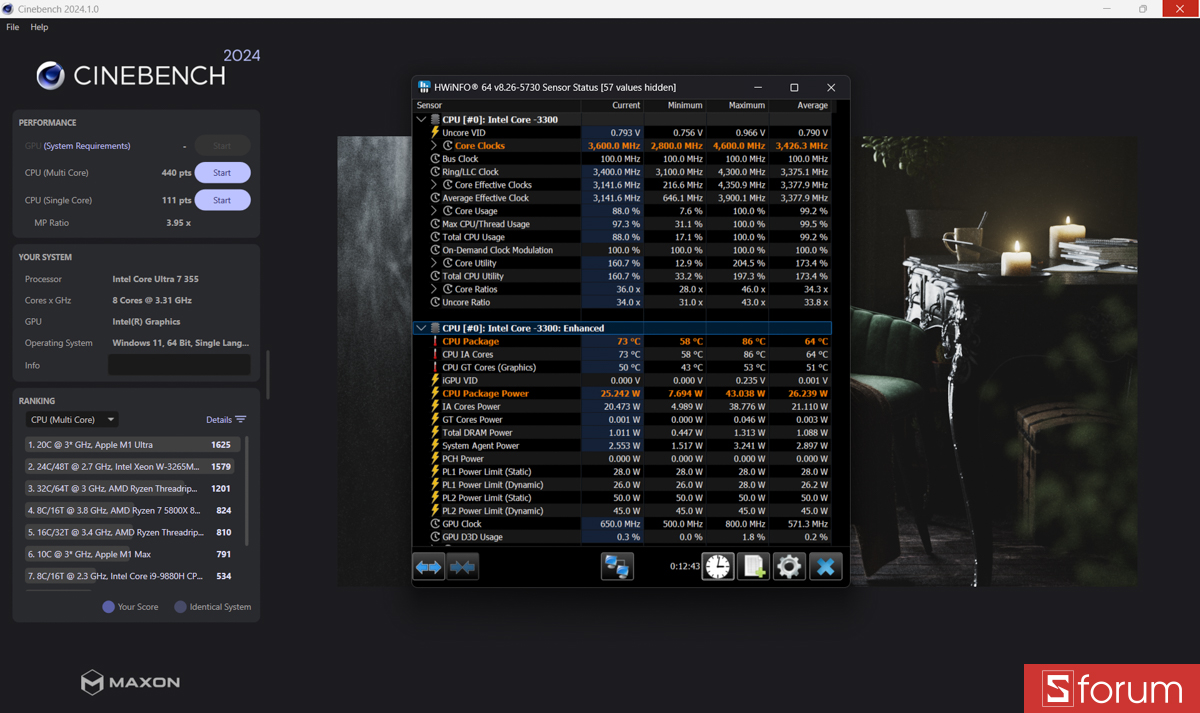Click the Cinebench sphere logo
Image resolution: width=1200 pixels, height=713 pixels.
tap(51, 75)
